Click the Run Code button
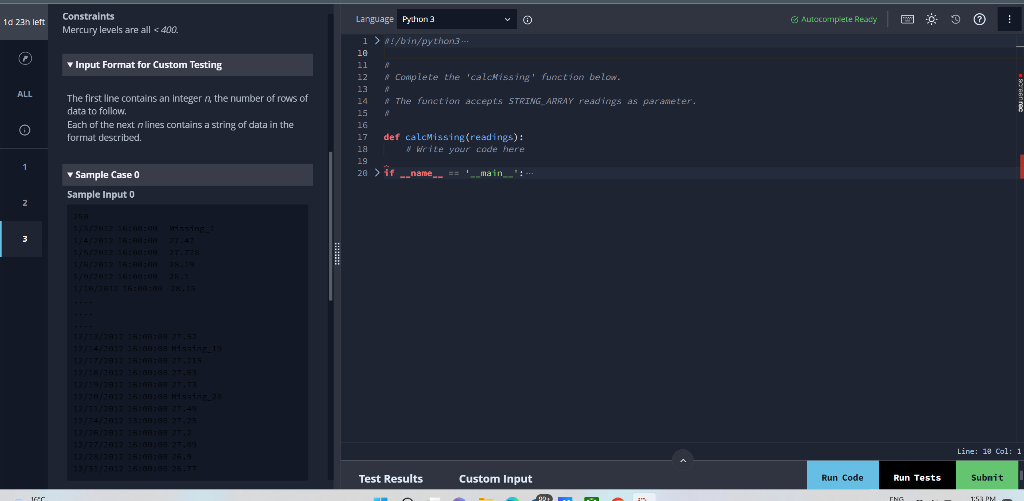This screenshot has width=1024, height=501. pyautogui.click(x=842, y=477)
